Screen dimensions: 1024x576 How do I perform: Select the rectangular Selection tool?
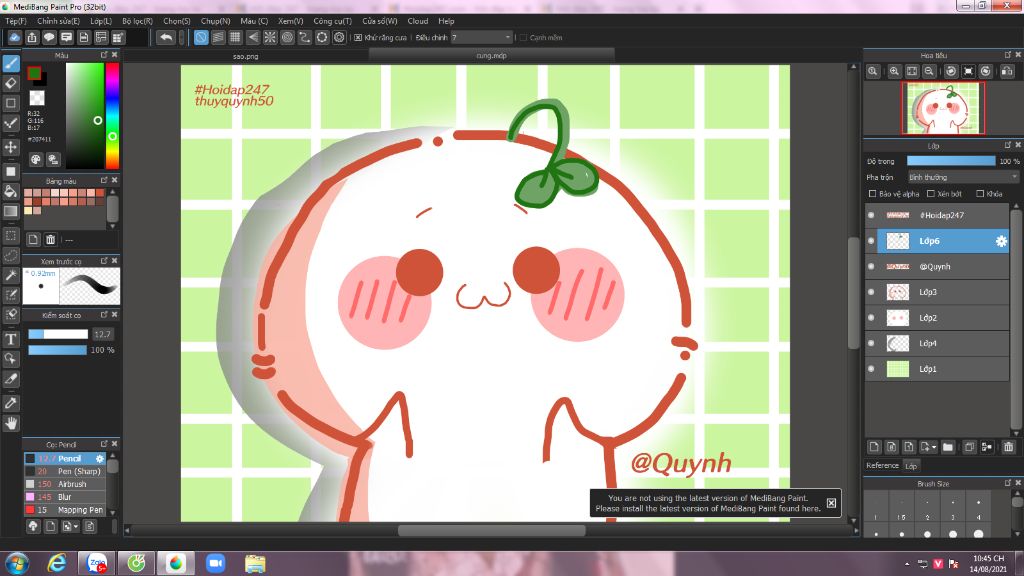tap(10, 235)
